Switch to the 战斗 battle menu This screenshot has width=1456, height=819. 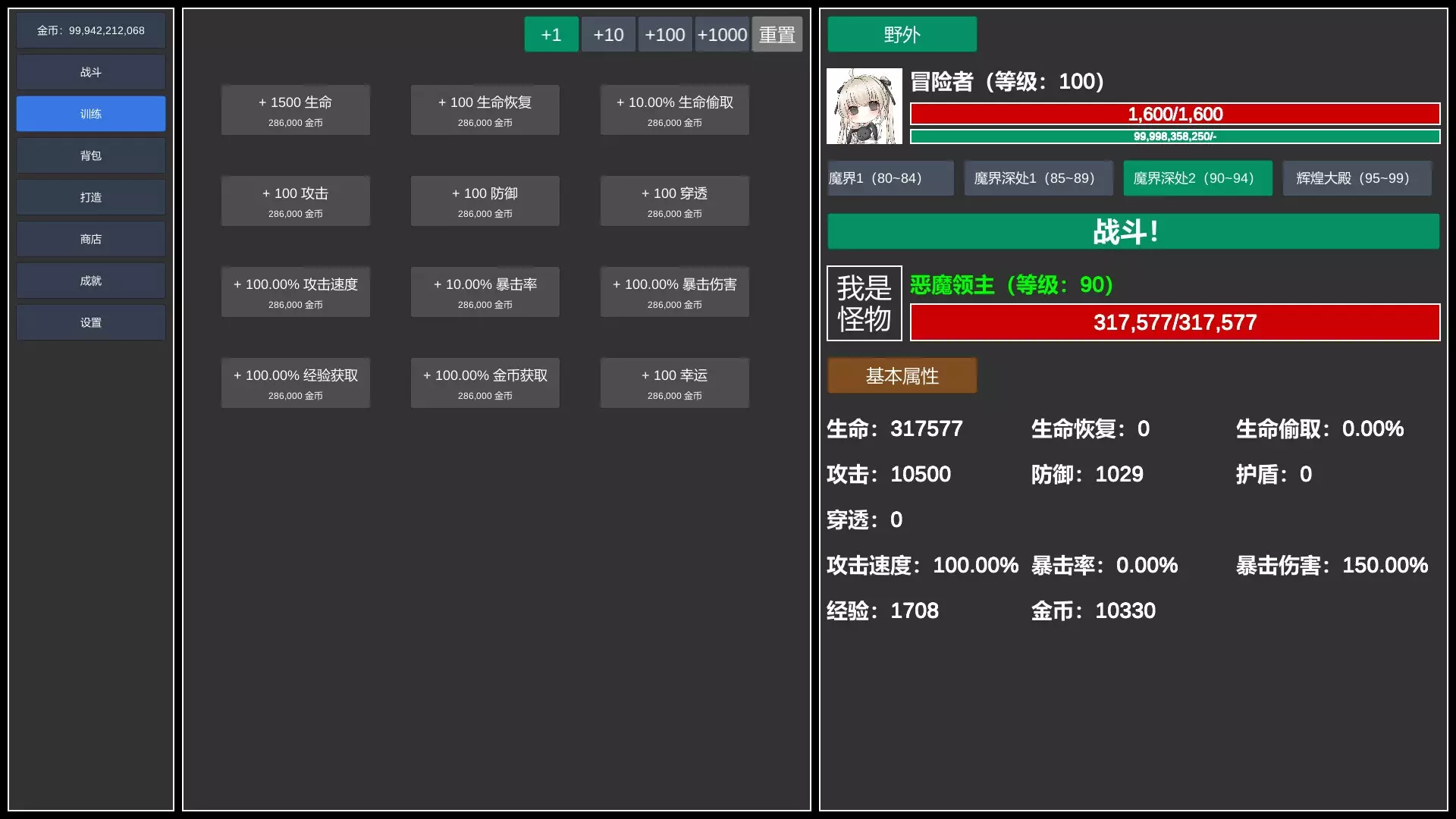90,72
